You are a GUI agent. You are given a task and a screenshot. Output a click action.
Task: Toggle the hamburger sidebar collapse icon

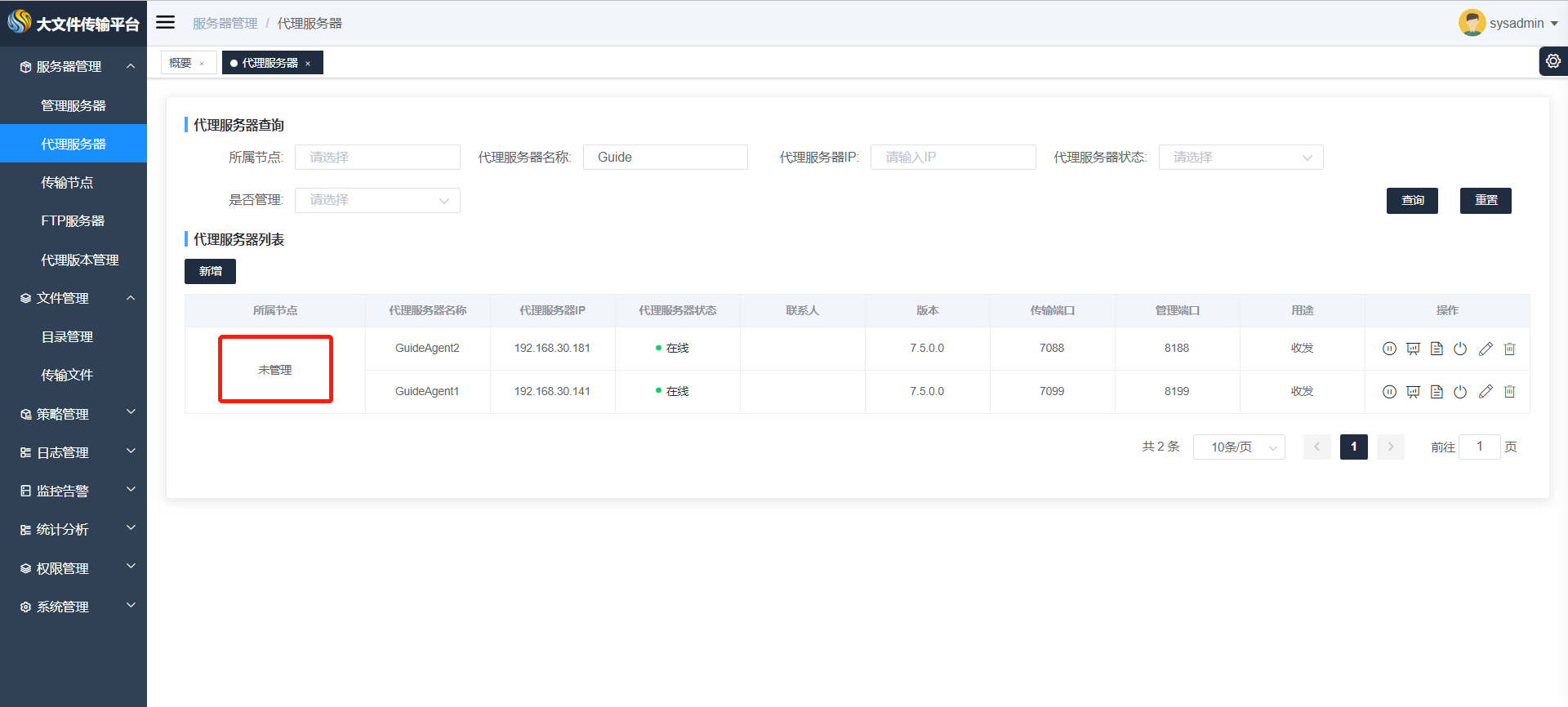pos(166,22)
